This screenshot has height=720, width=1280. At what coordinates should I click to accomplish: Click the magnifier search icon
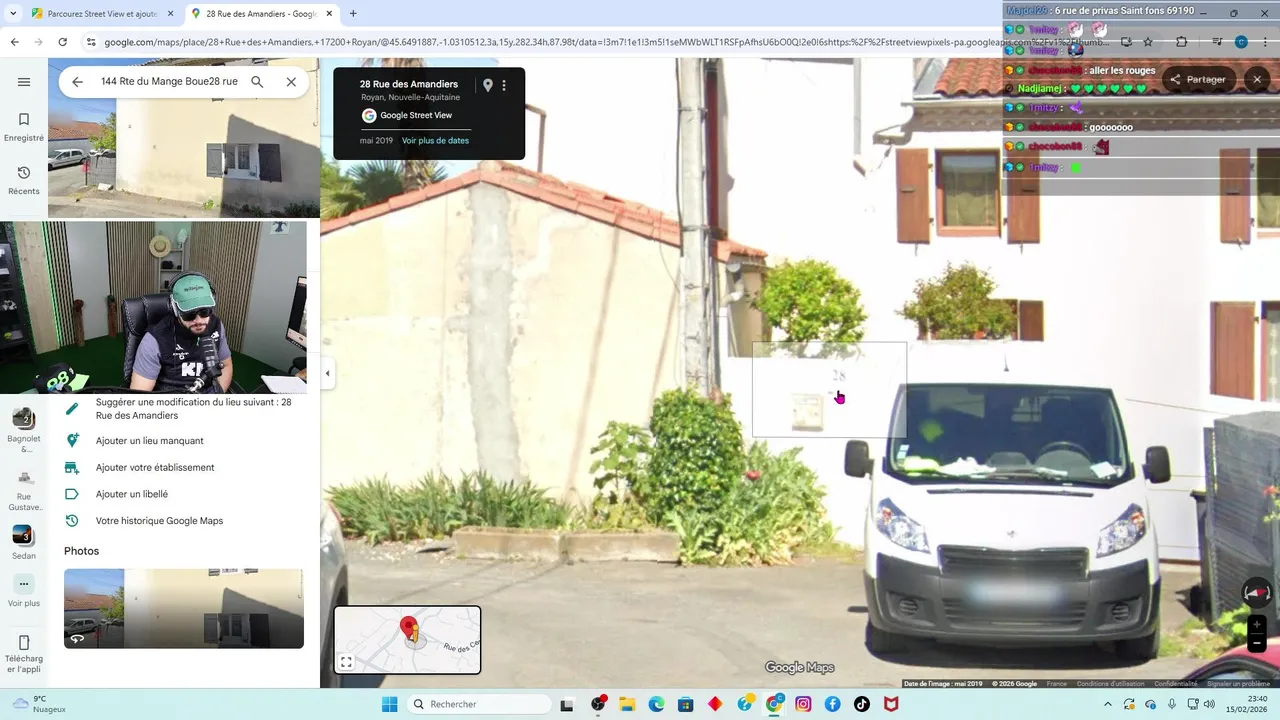pyautogui.click(x=257, y=82)
